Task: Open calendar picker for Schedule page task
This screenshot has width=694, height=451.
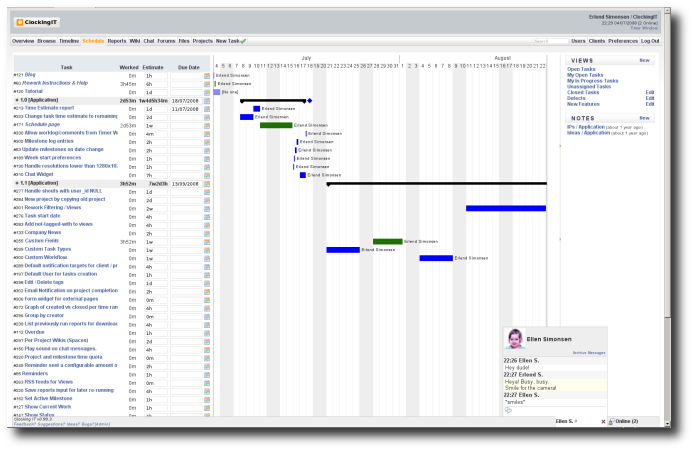Action: [207, 126]
